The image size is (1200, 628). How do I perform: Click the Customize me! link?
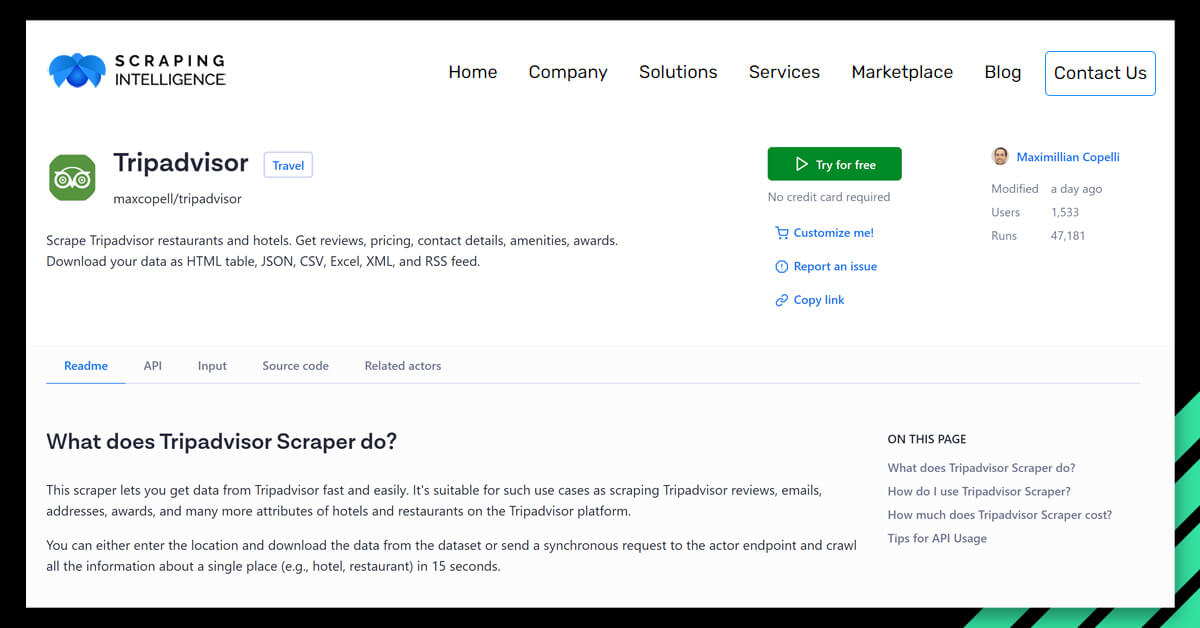[834, 233]
